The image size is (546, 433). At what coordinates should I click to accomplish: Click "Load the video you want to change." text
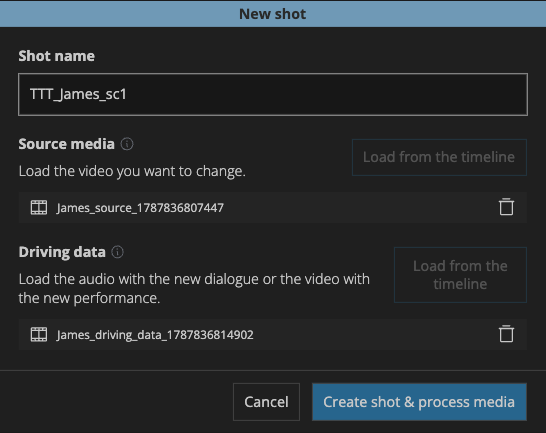[132, 171]
